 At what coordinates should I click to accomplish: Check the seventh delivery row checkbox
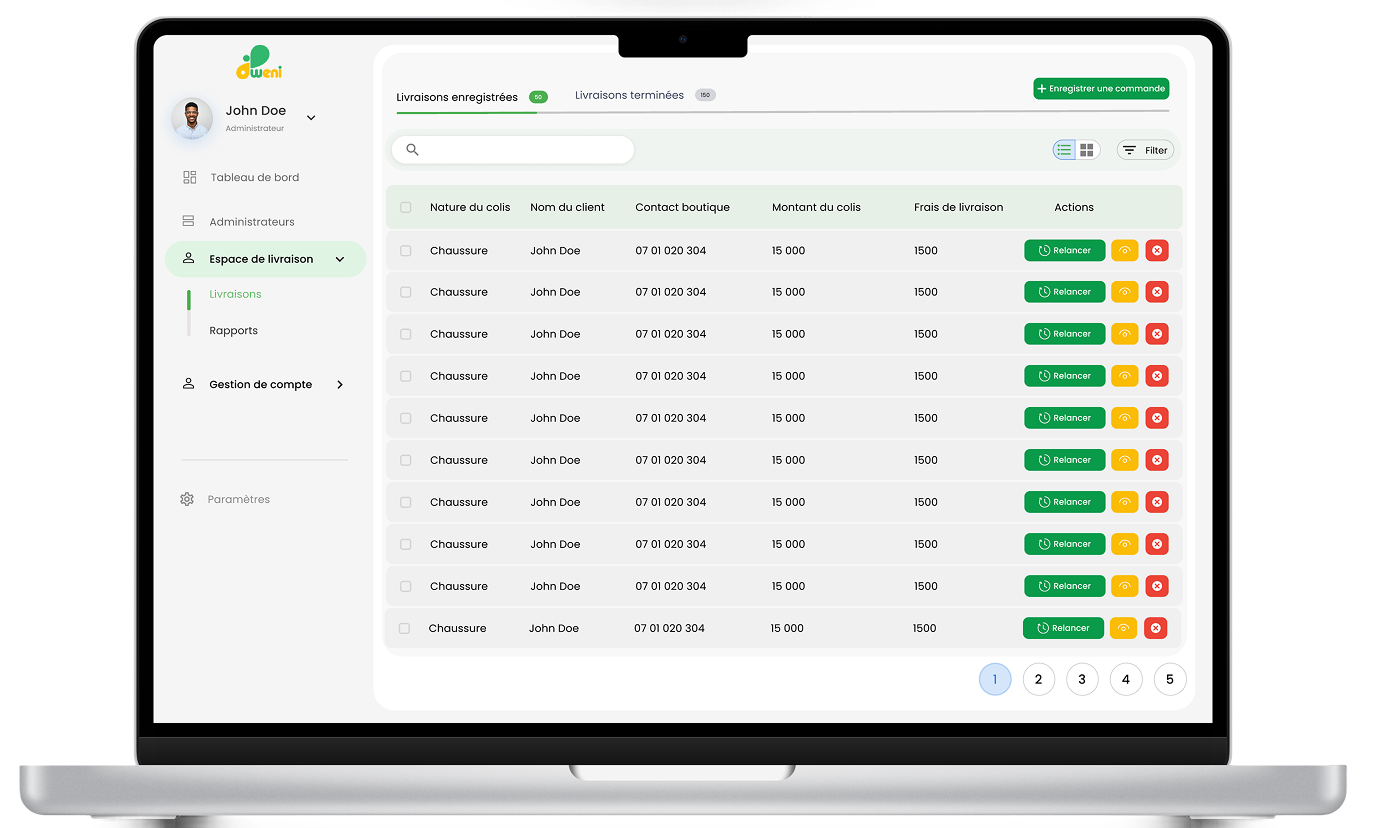pos(406,502)
